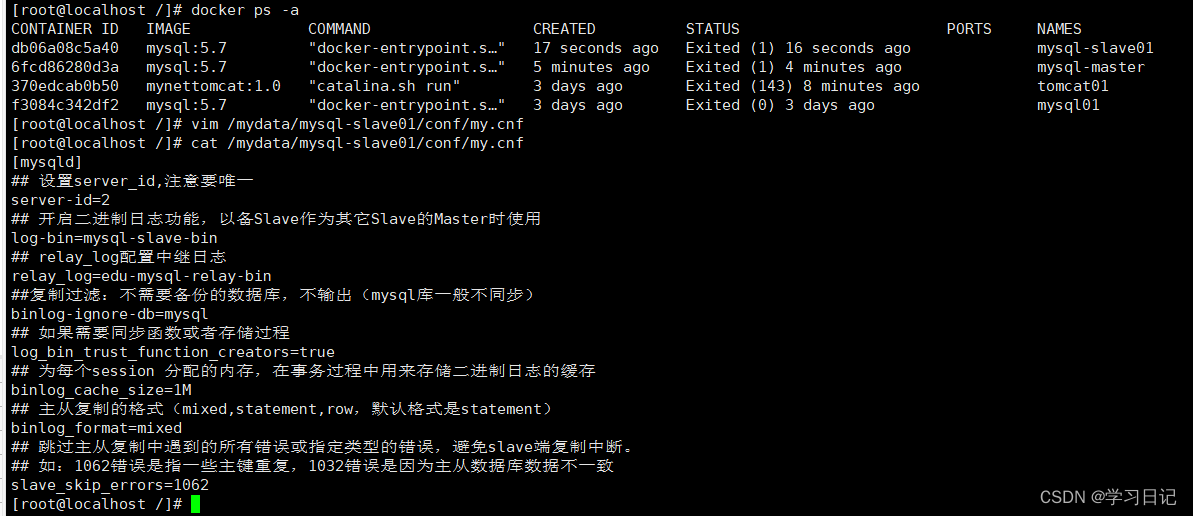Click the binlog_format=mixed line
Viewport: 1193px width, 516px height.
click(96, 428)
